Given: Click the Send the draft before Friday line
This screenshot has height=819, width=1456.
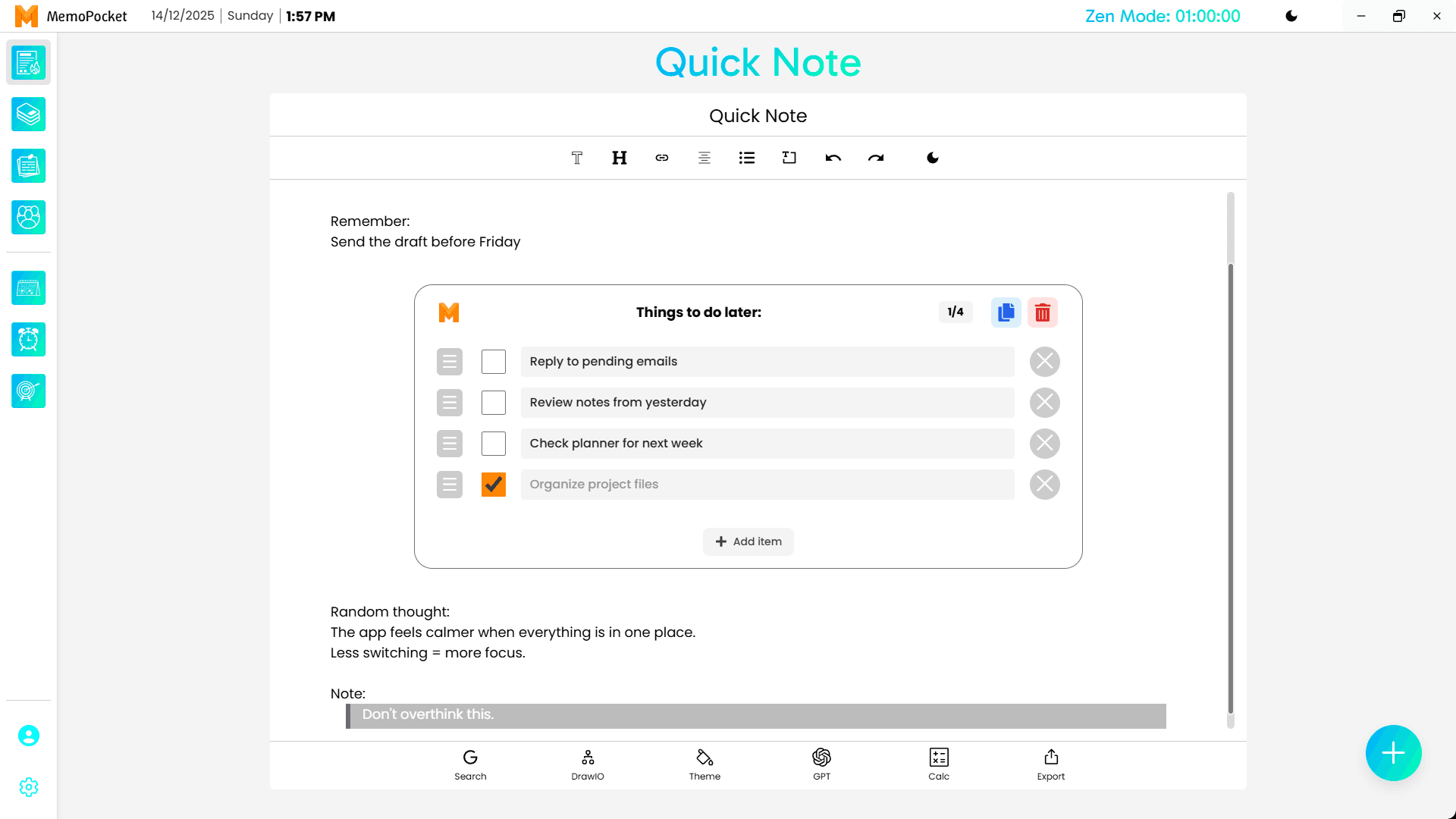Looking at the screenshot, I should point(425,242).
